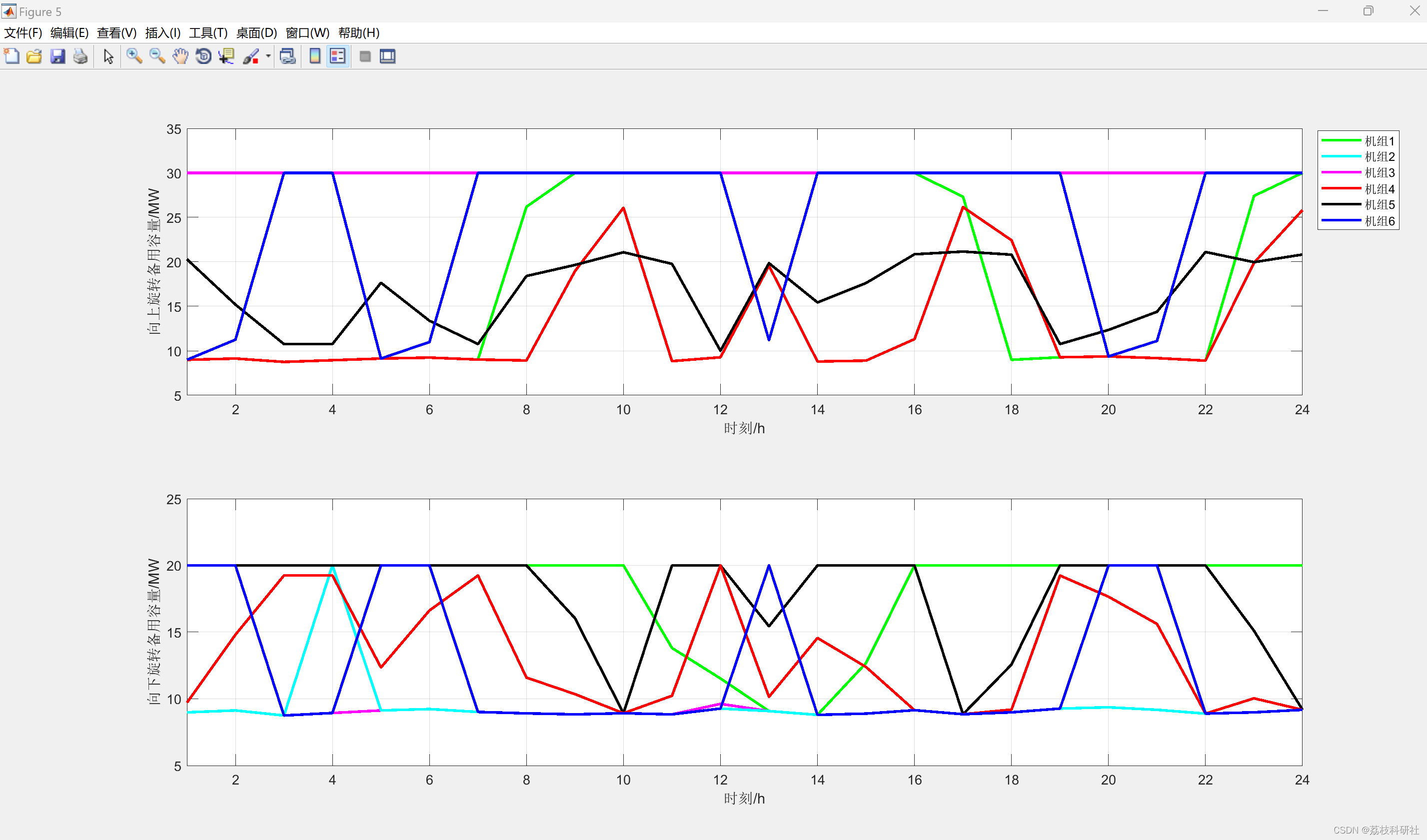Click the New Figure icon
This screenshot has height=840, width=1427.
[x=11, y=56]
